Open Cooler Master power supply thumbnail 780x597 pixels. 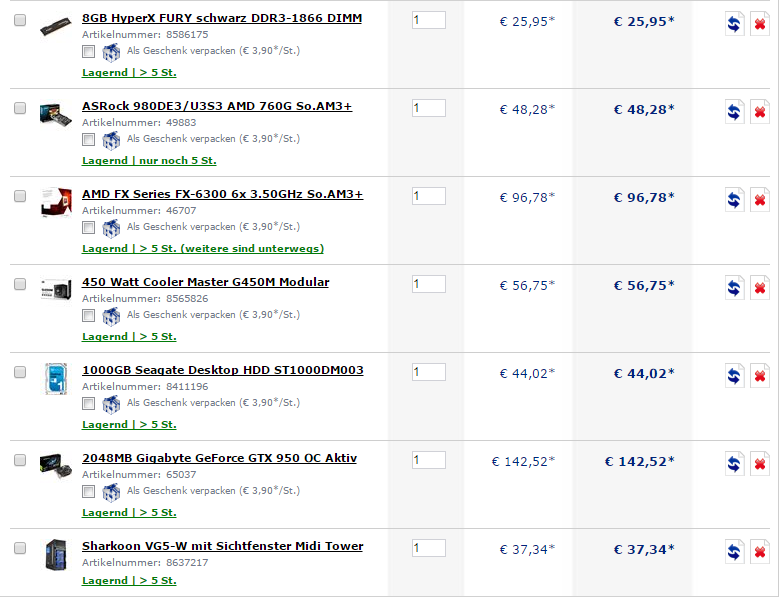[x=56, y=290]
